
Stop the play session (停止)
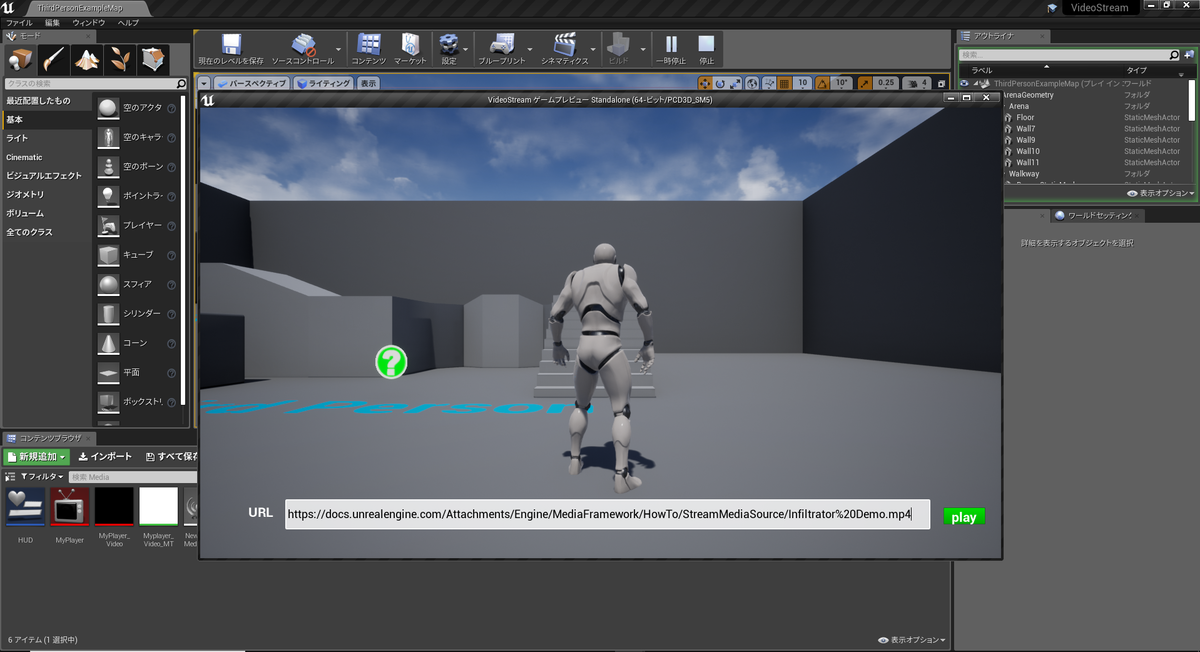point(706,49)
